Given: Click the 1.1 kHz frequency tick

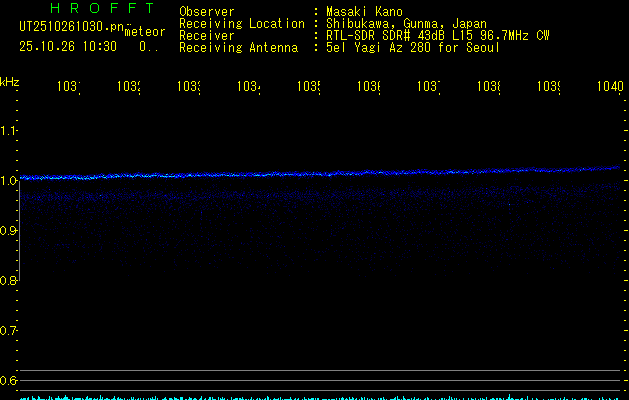Looking at the screenshot, I should point(9,131).
